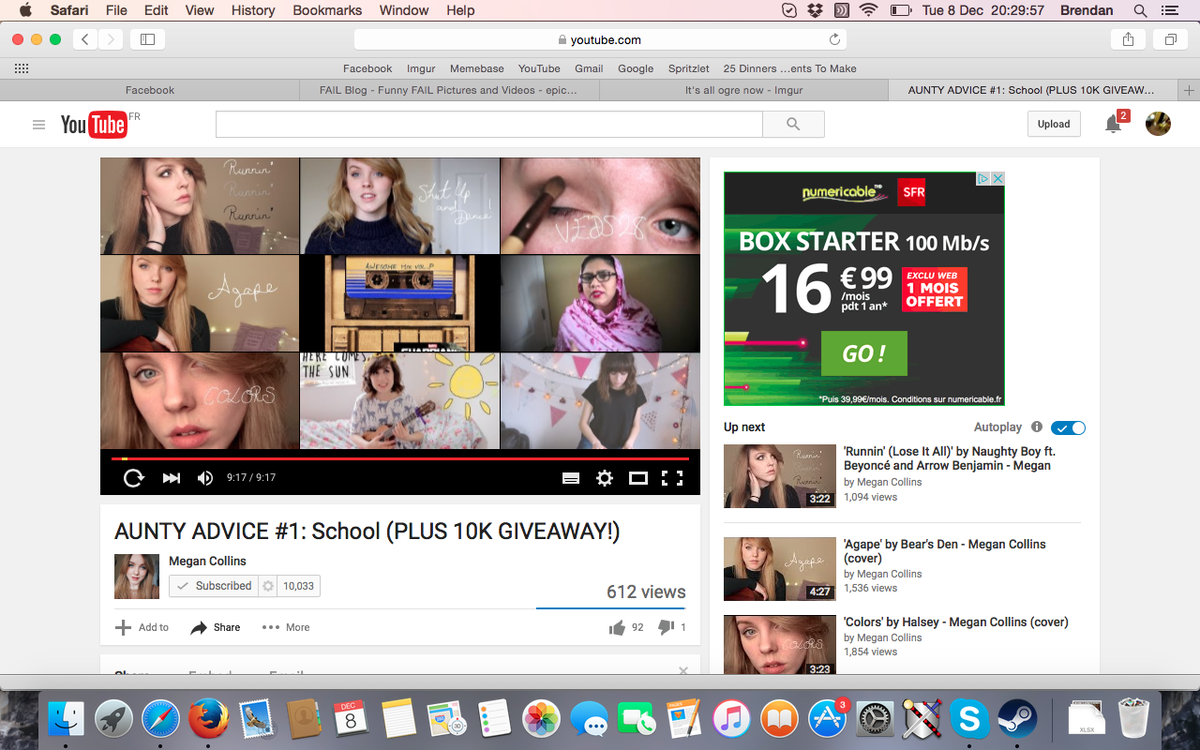The image size is (1200, 750).
Task: Launch Firefox from the Dock
Action: 209,718
